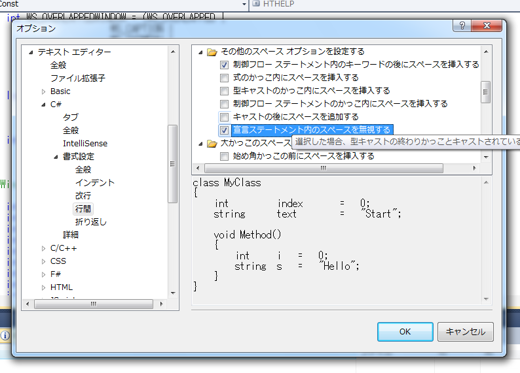Close the オプション dialog
Image resolution: width=520 pixels, height=373 pixels.
coord(487,25)
